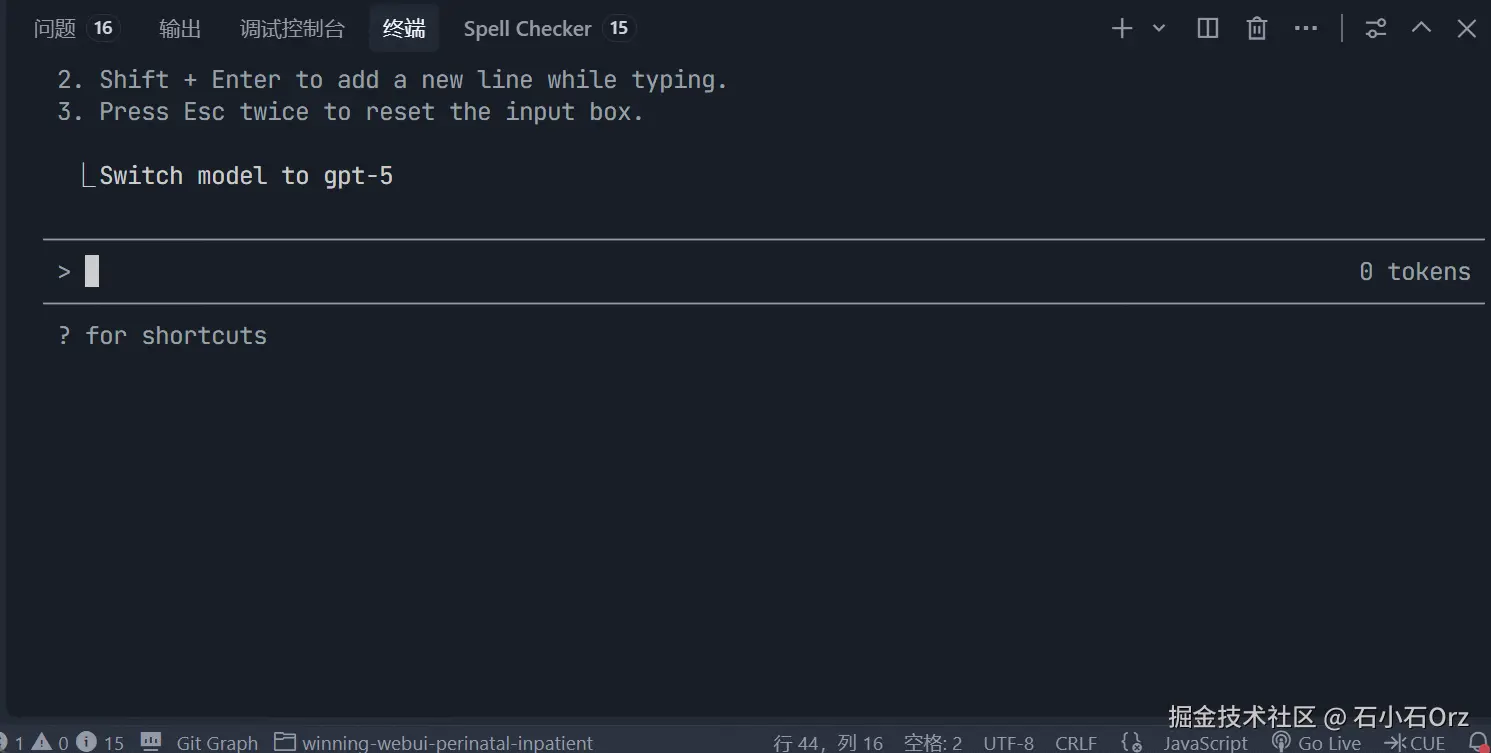
Task: Open the 调试控制台 tab
Action: click(292, 29)
